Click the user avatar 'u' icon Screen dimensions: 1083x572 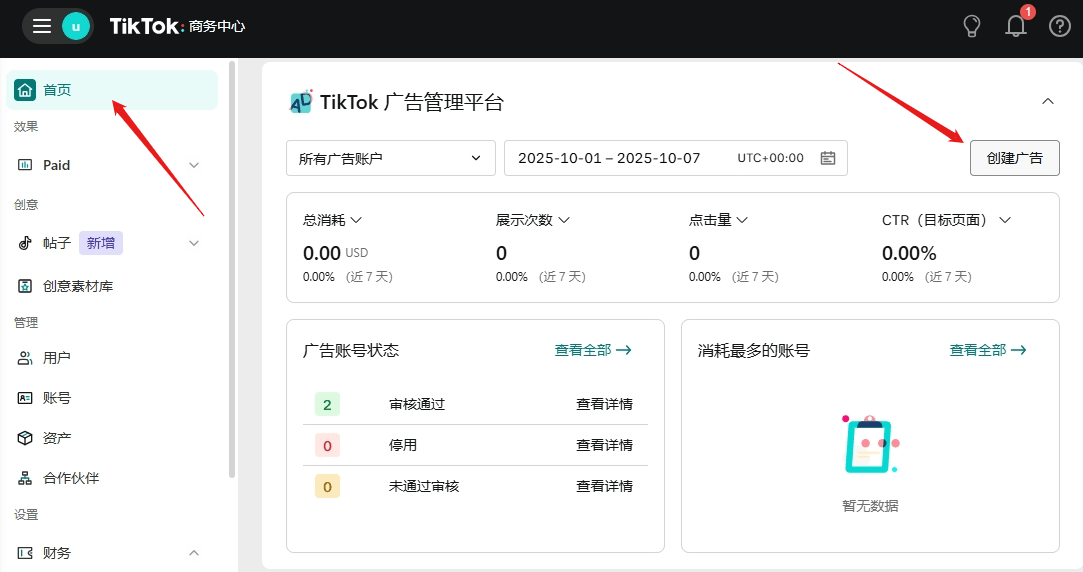[76, 26]
